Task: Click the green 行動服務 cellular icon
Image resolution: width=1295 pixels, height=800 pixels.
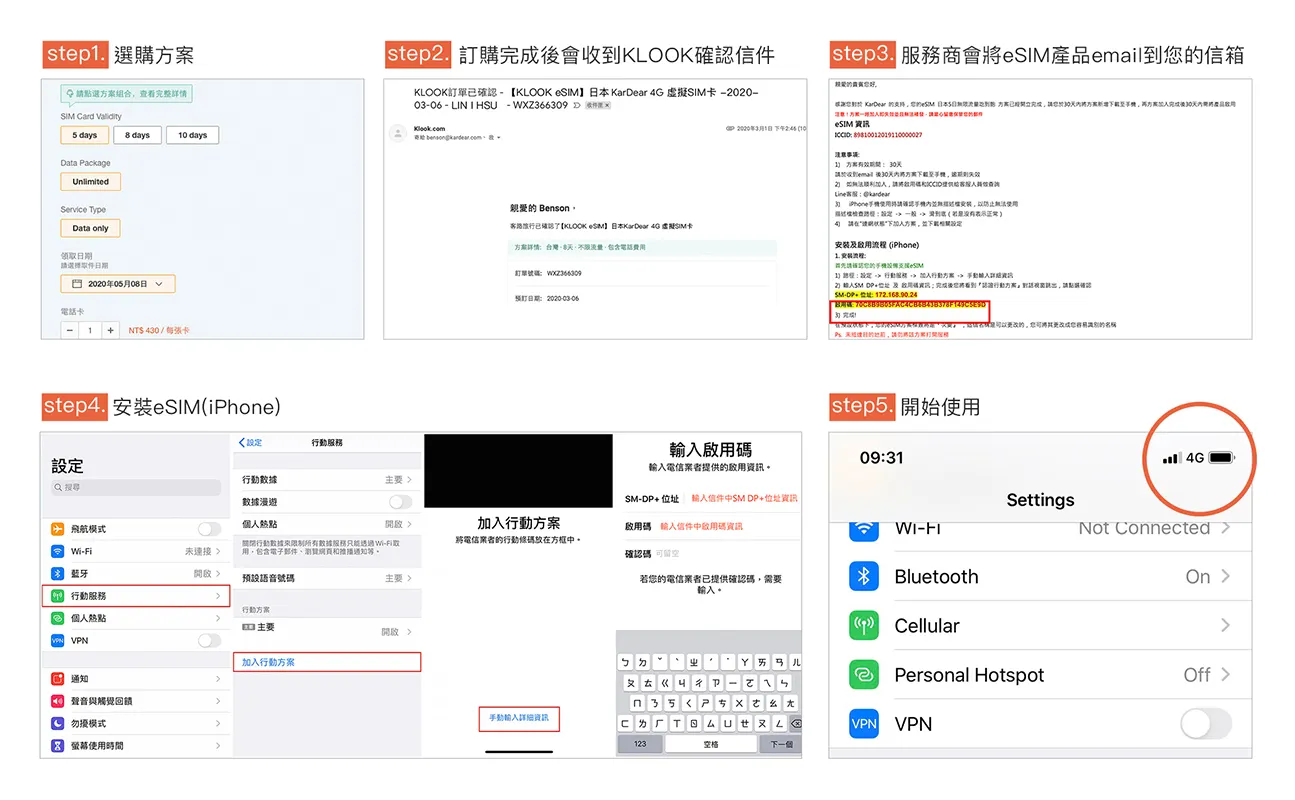Action: point(58,596)
